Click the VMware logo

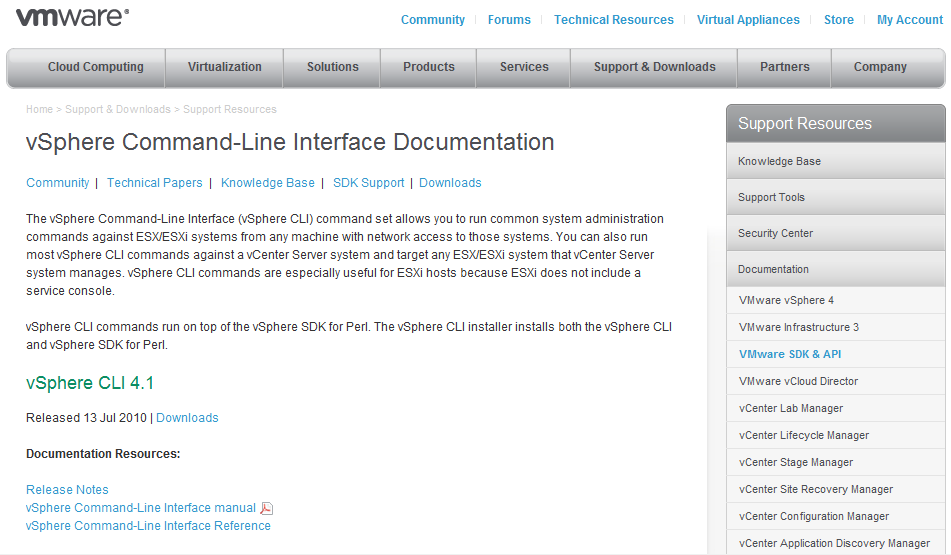[72, 17]
